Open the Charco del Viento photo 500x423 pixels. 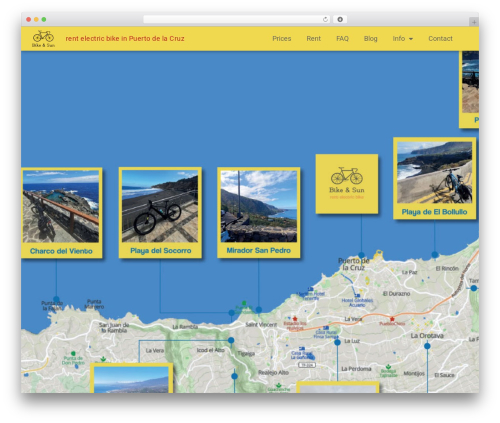pos(61,206)
